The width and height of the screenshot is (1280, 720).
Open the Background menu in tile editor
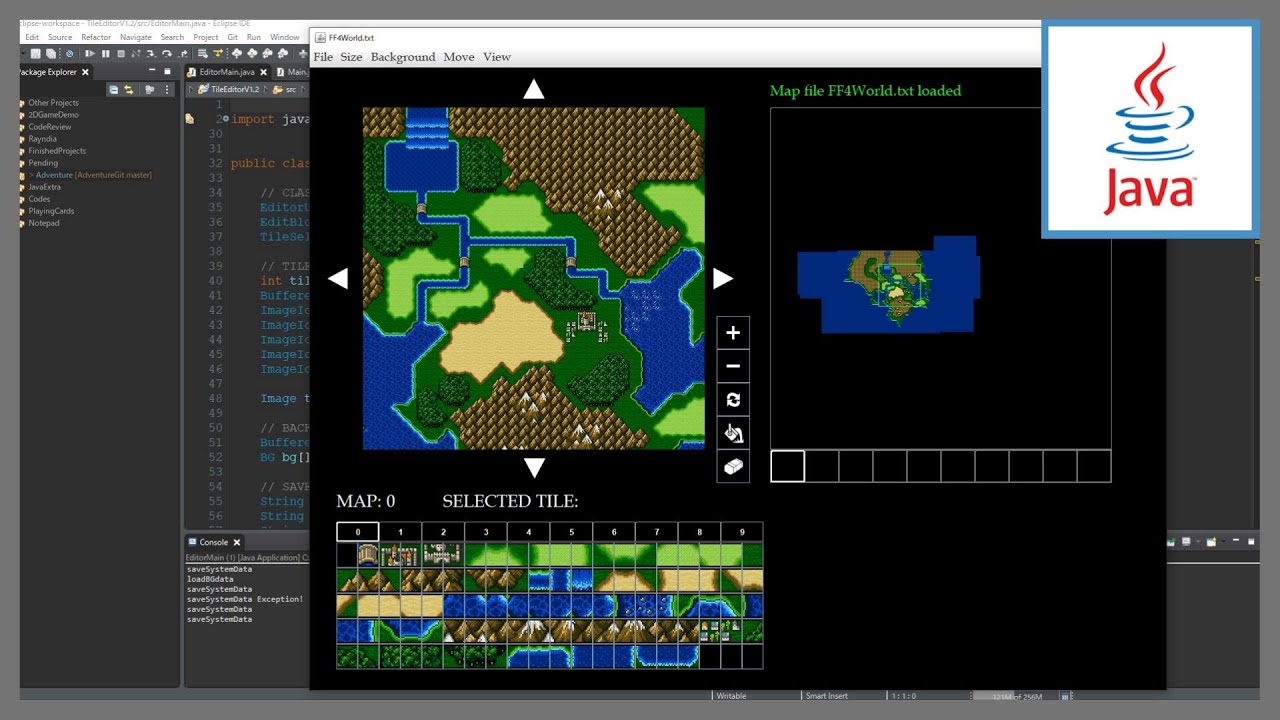[403, 57]
